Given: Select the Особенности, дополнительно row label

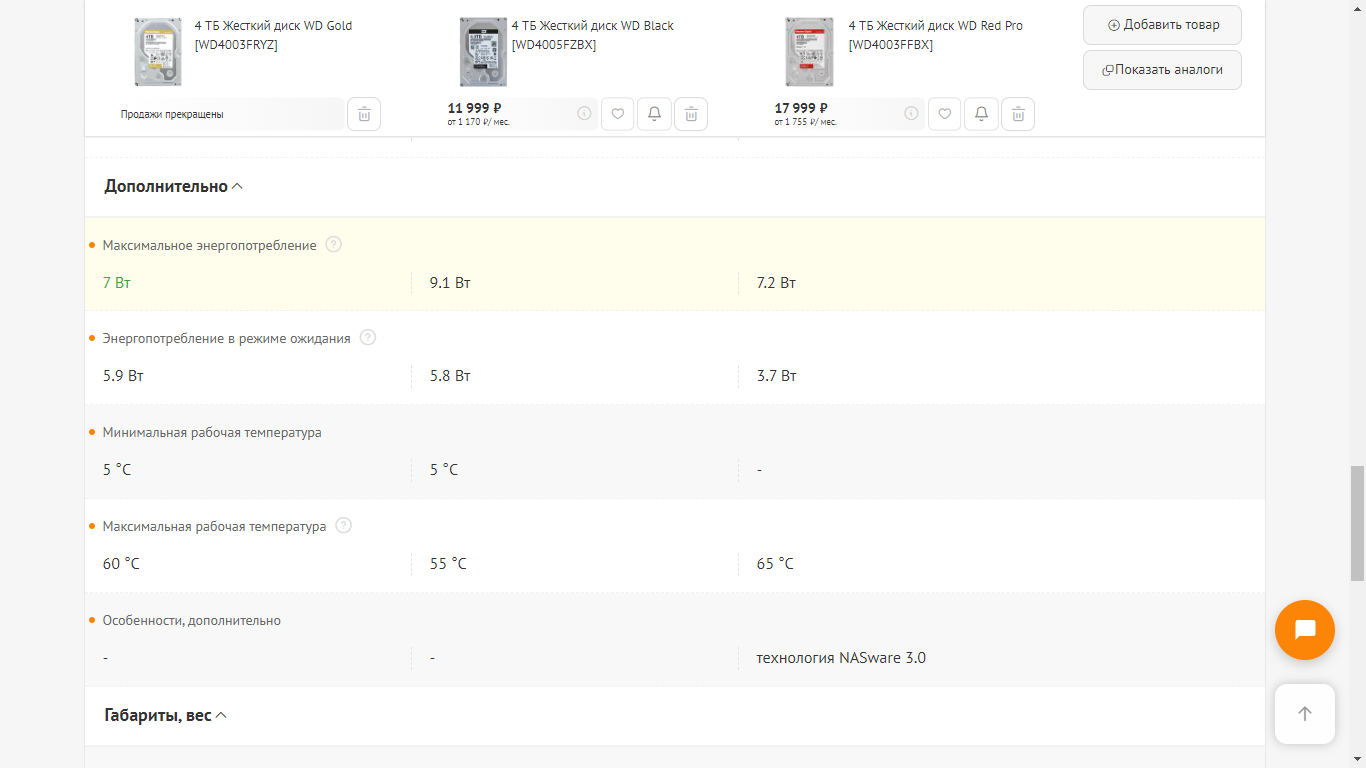Looking at the screenshot, I should [191, 620].
